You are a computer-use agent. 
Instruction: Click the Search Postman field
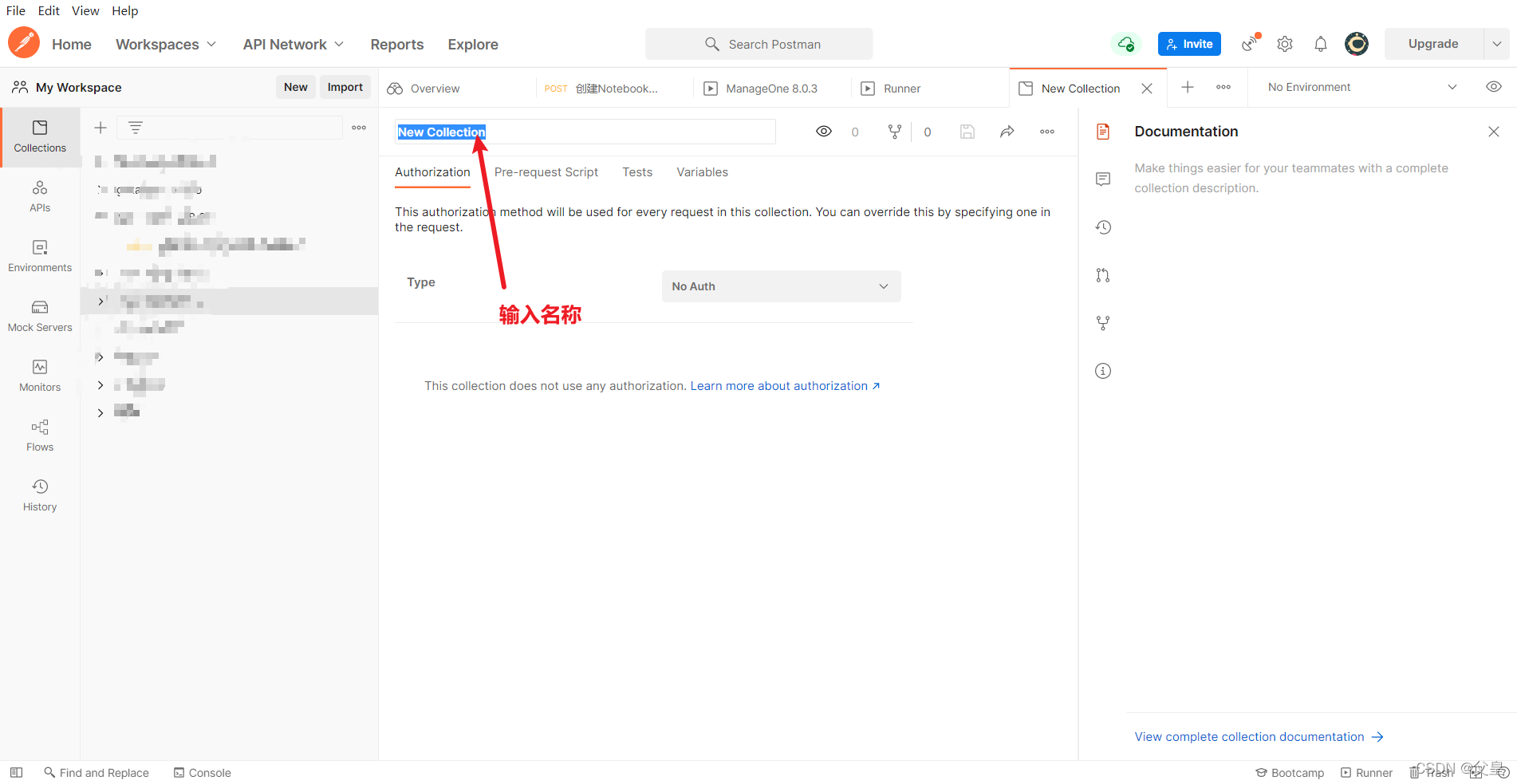758,44
